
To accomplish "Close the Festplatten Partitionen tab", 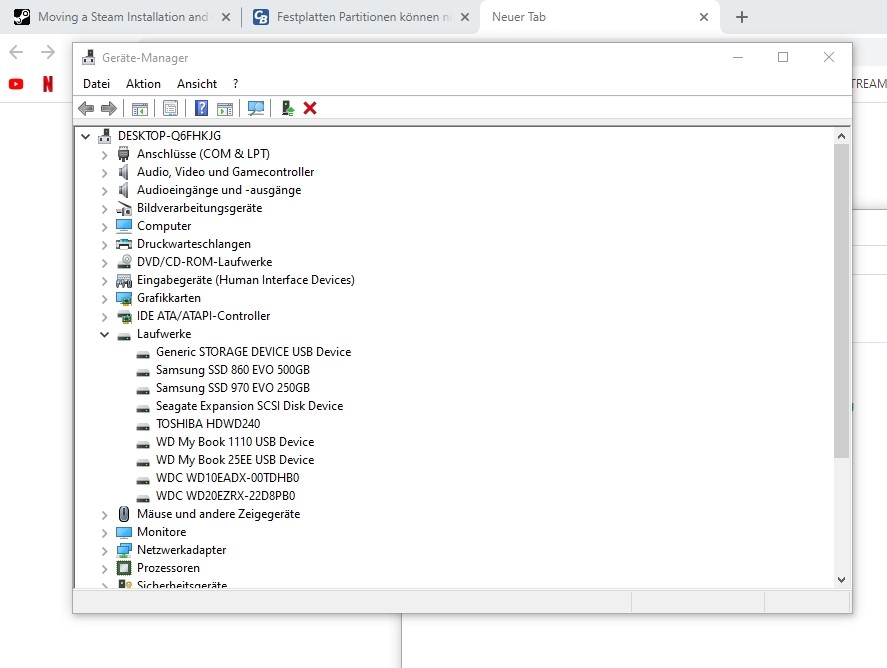I will point(464,17).
